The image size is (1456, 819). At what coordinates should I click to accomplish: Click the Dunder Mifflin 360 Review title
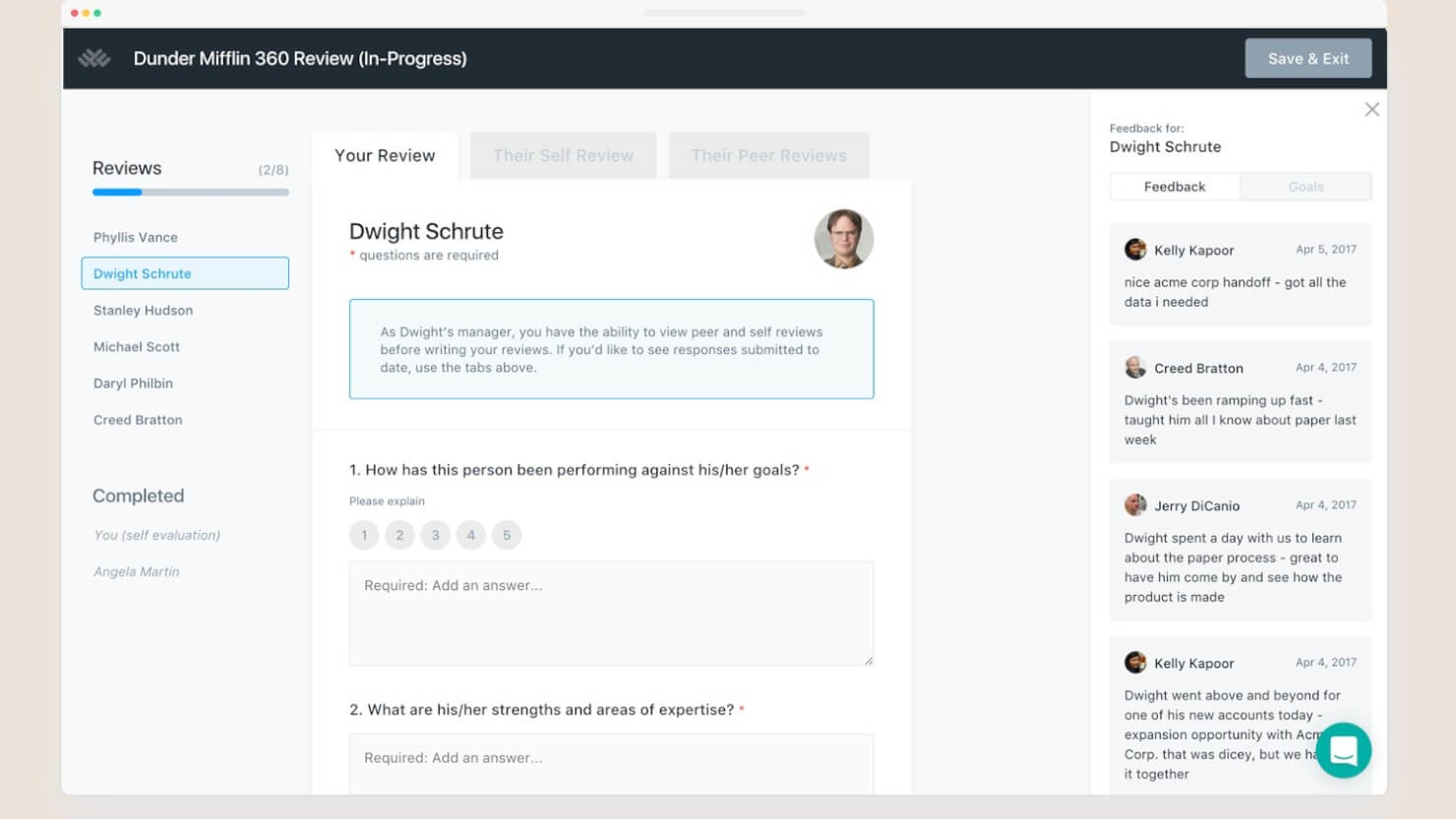pyautogui.click(x=300, y=58)
